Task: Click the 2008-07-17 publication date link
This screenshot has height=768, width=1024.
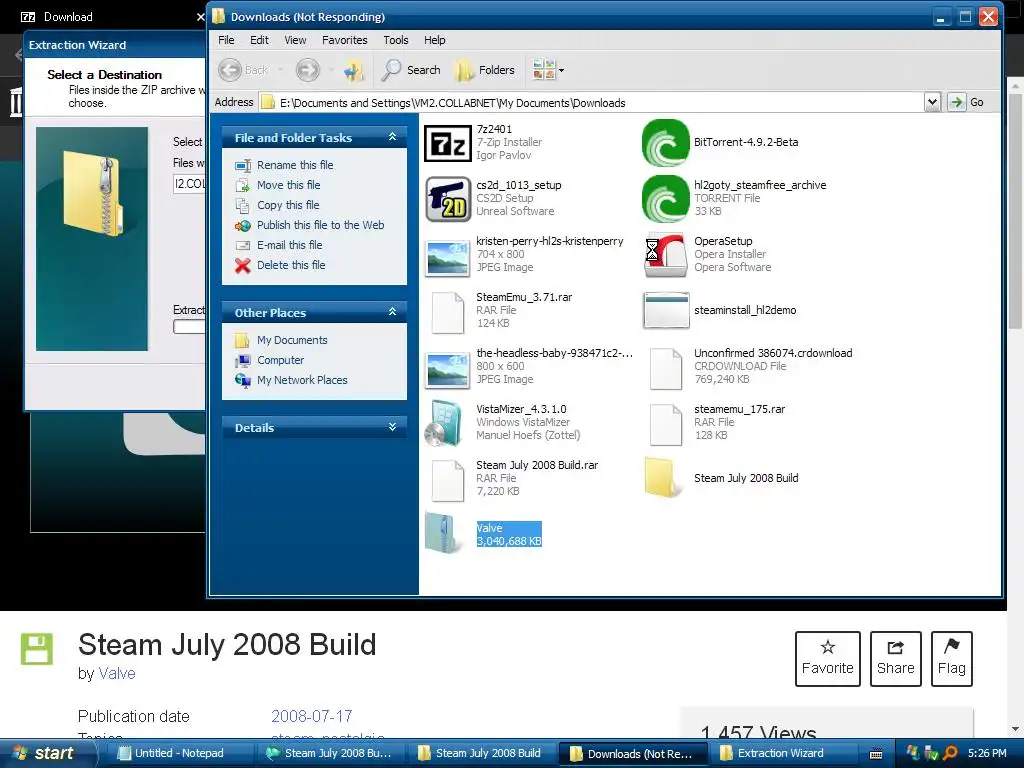Action: tap(312, 716)
